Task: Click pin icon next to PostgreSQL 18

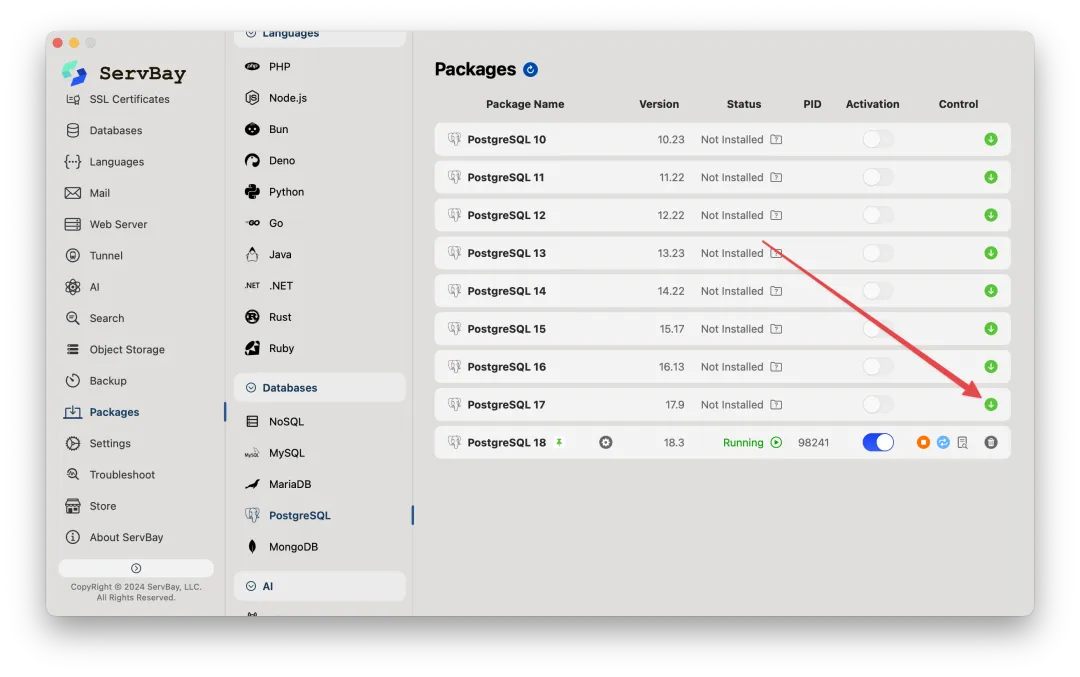Action: click(559, 442)
